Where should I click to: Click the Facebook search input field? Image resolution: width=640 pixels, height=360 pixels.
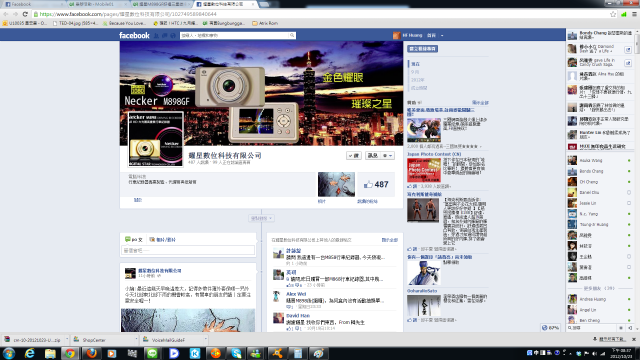pyautogui.click(x=235, y=36)
